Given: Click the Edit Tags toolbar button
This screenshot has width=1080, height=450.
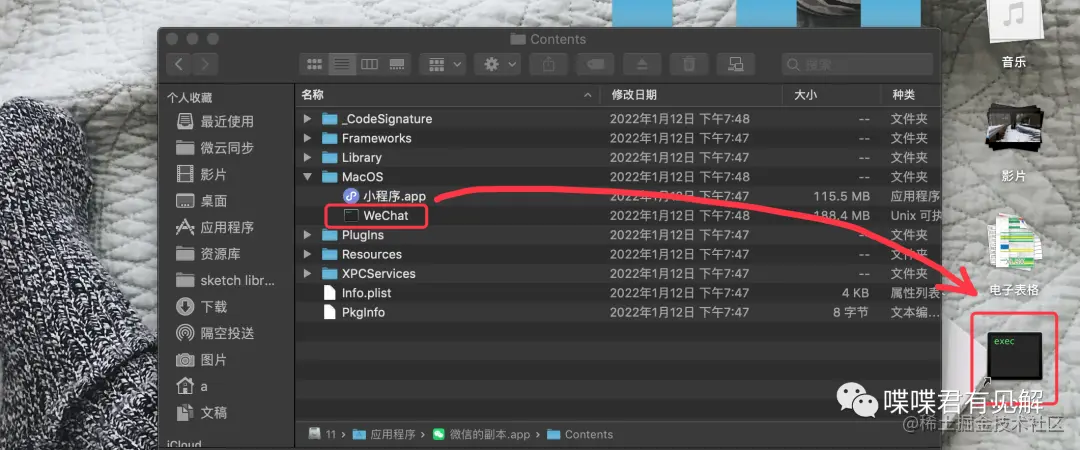Looking at the screenshot, I should 595,64.
